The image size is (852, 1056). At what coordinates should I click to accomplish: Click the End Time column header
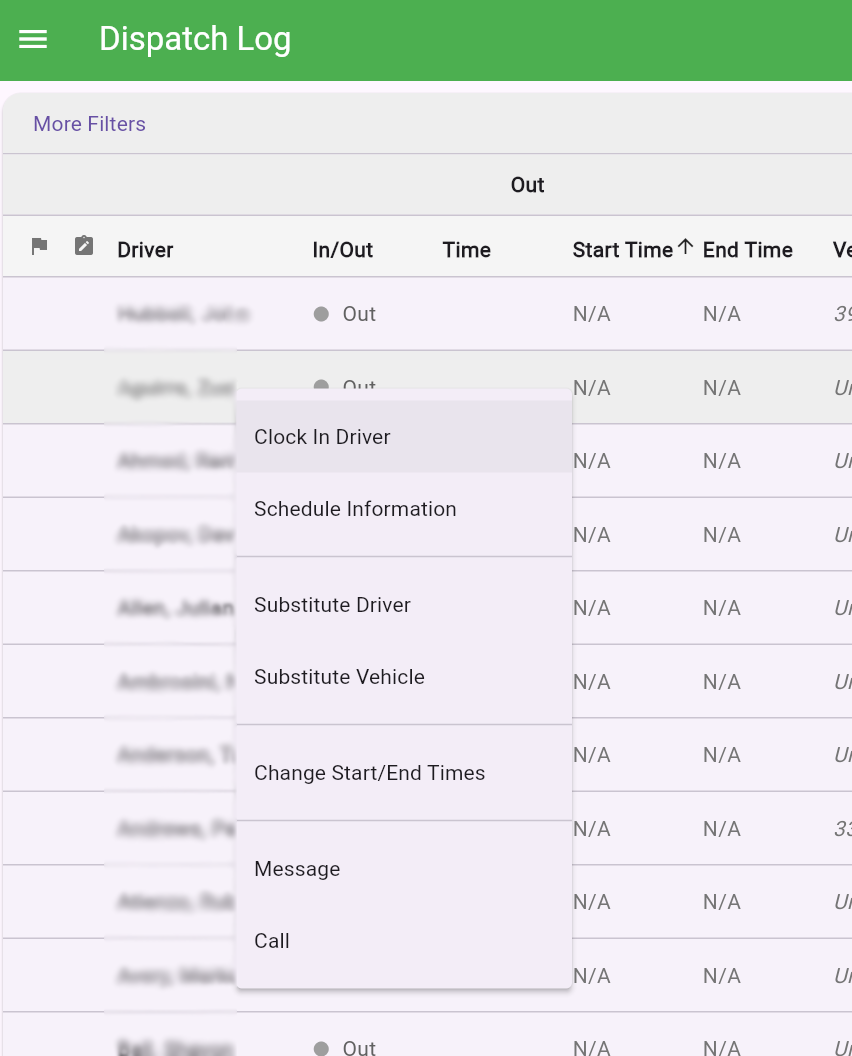click(748, 250)
